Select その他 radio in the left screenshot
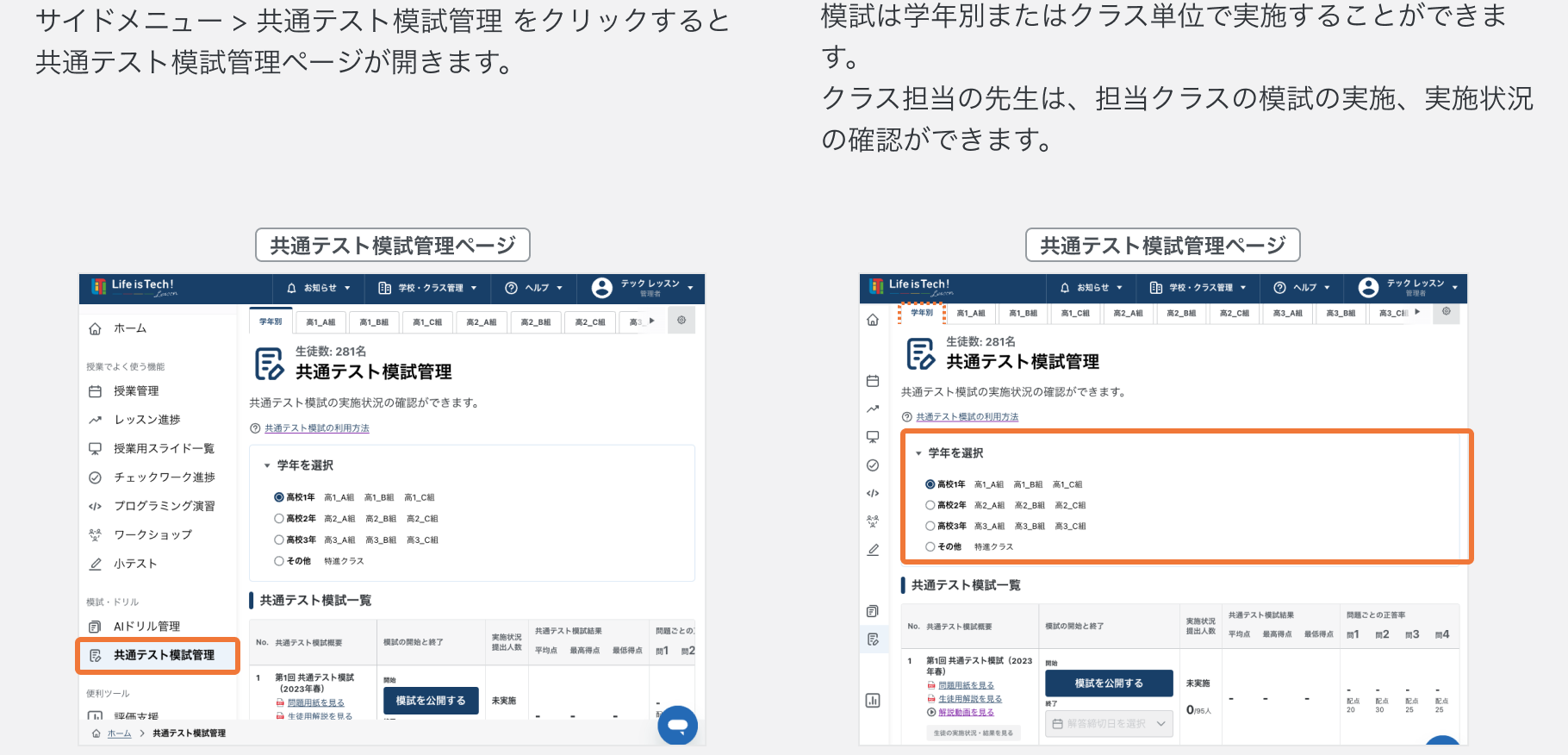This screenshot has height=755, width=1568. (279, 561)
